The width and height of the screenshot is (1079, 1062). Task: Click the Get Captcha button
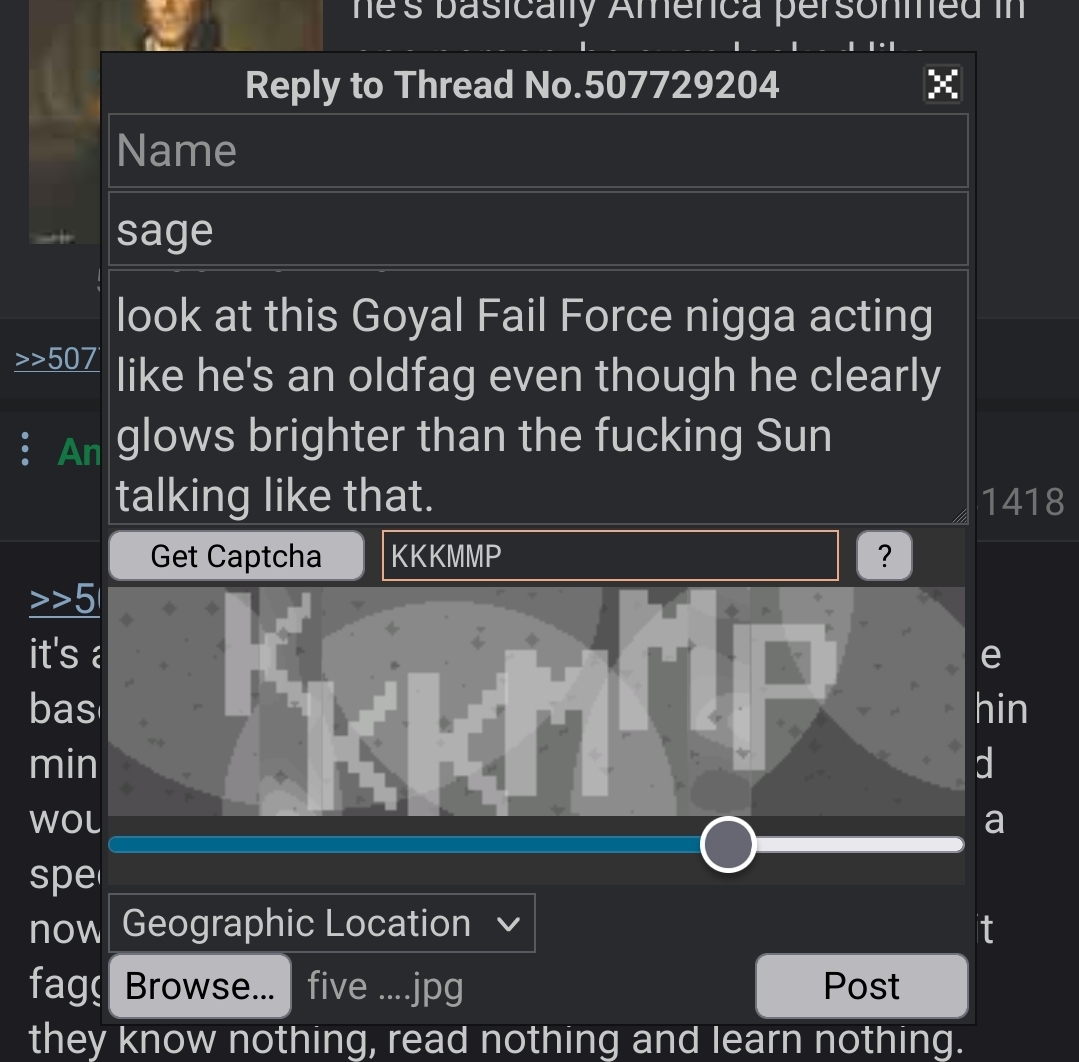236,555
